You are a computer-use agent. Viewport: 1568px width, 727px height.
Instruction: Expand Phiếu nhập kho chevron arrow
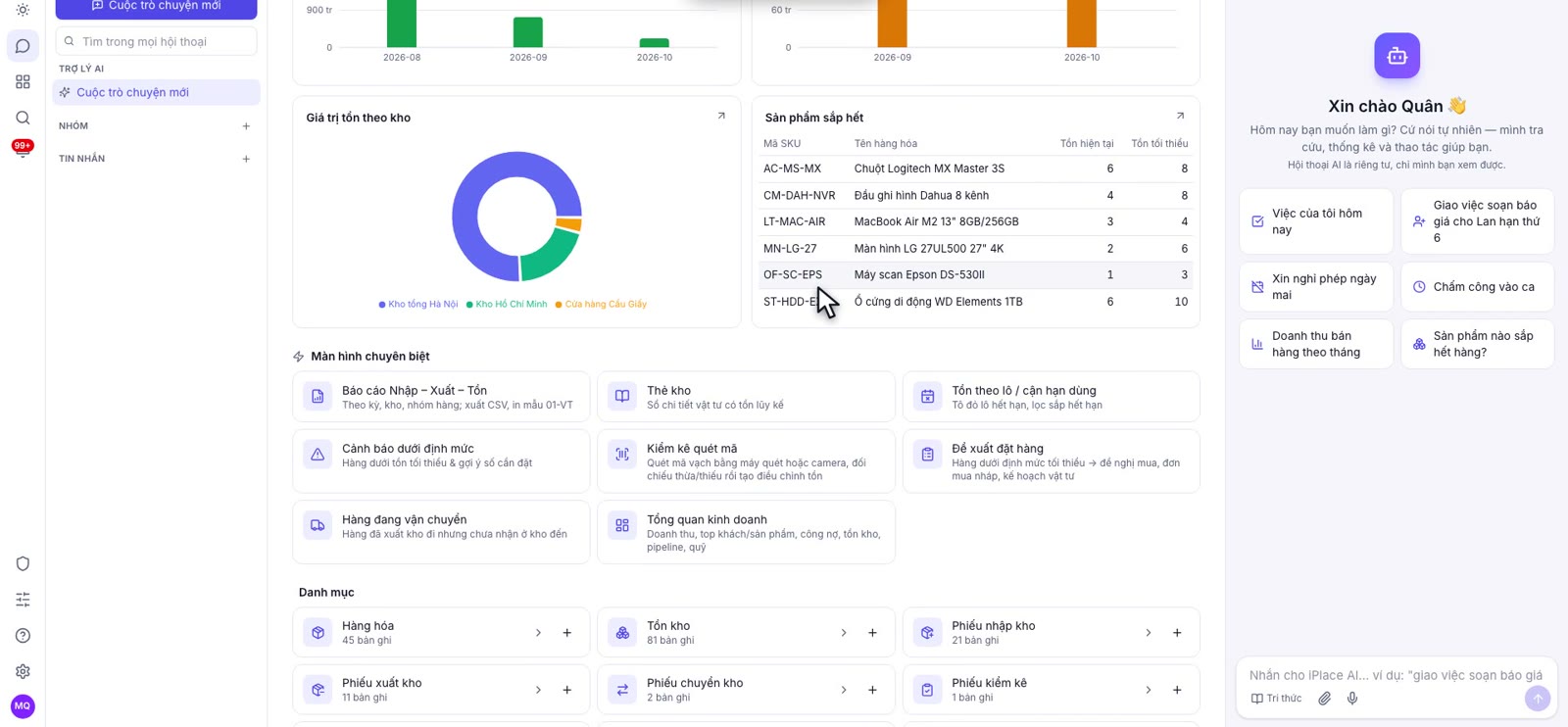click(x=1149, y=633)
